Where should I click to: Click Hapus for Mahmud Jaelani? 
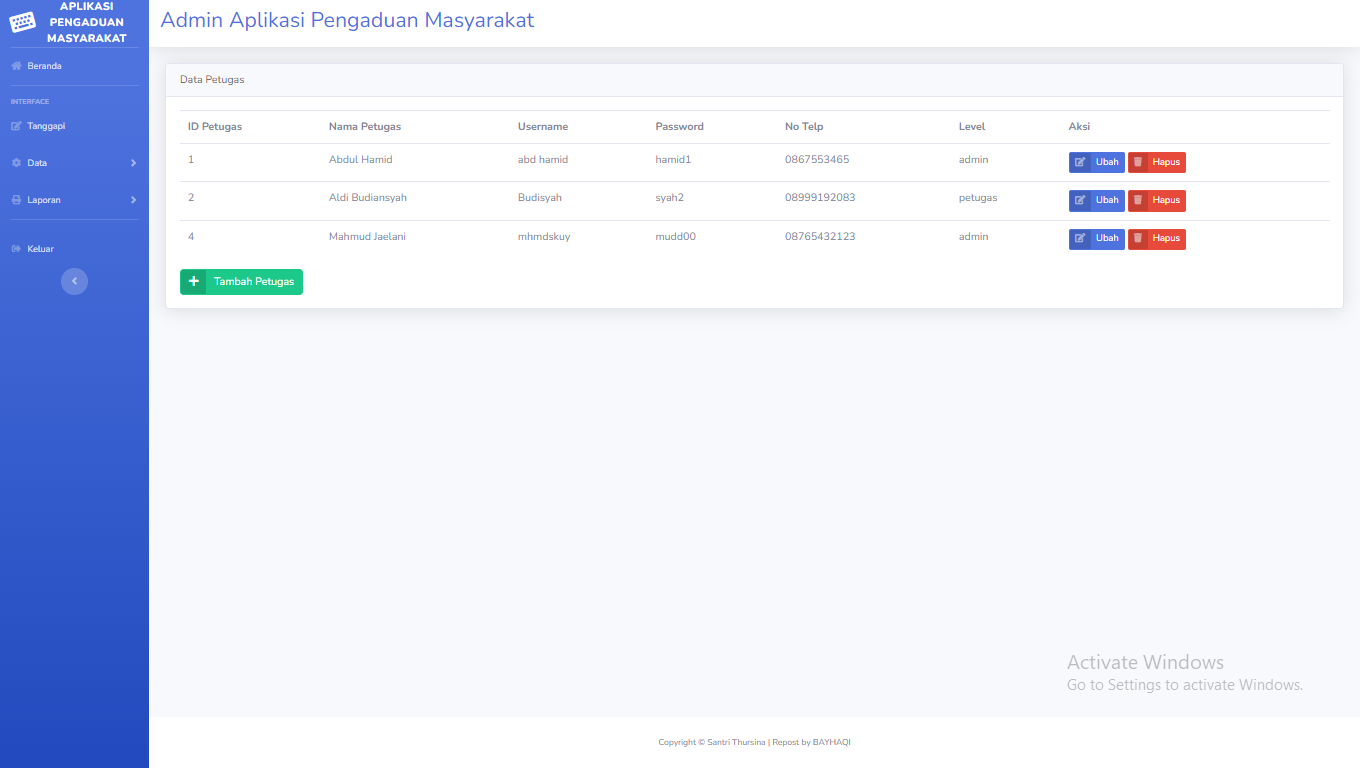coord(1157,238)
